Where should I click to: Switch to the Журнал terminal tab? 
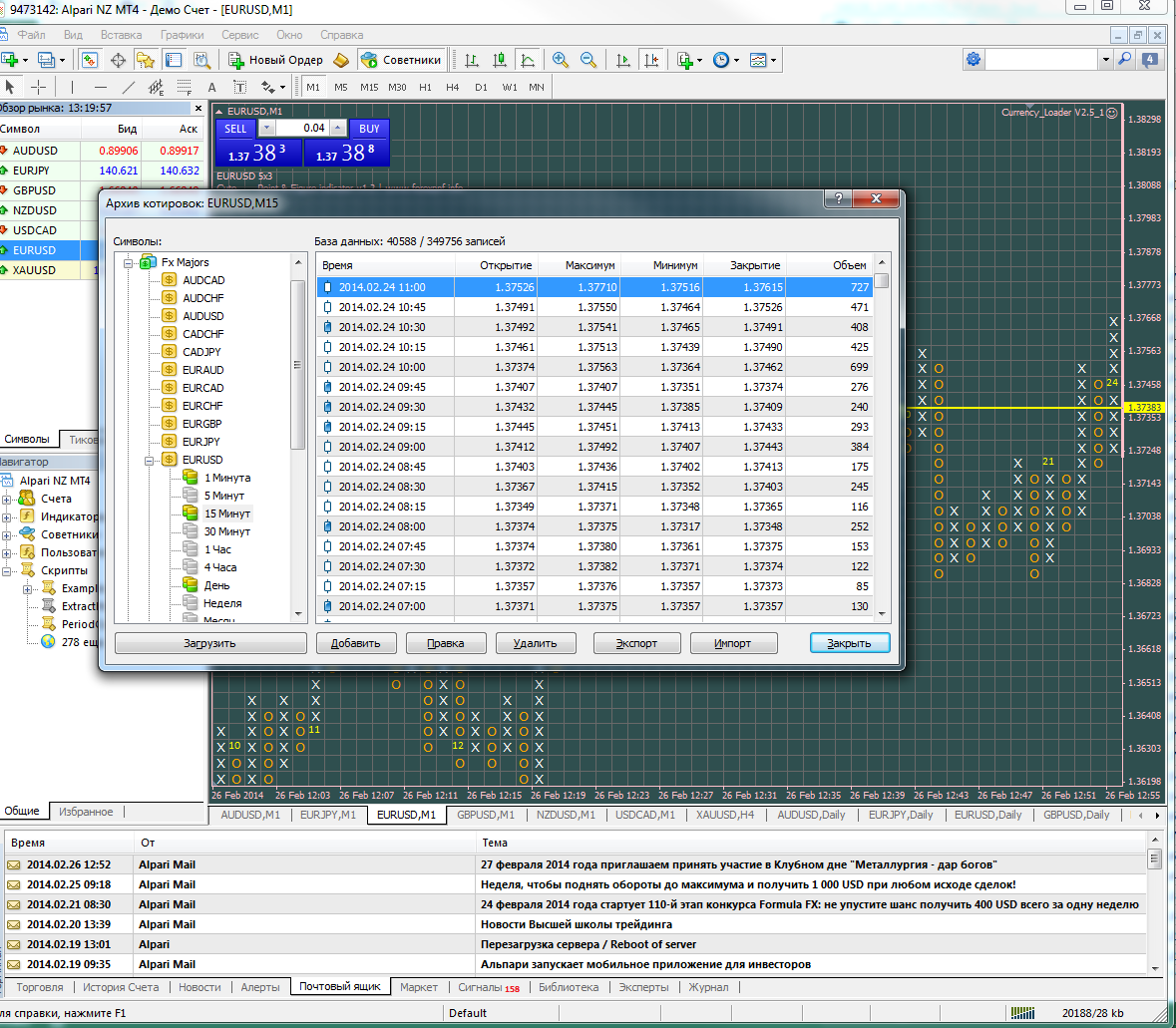(708, 987)
